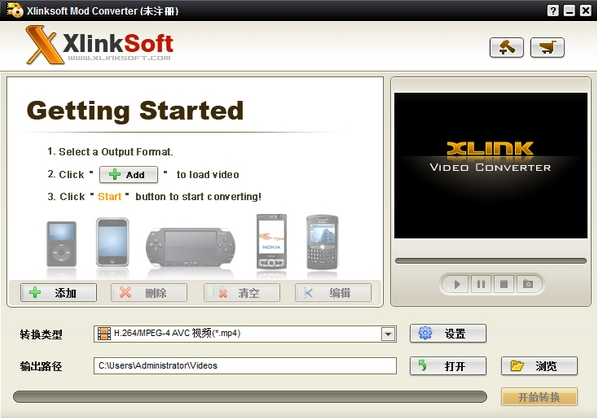This screenshot has height=418, width=597.
Task: Click the 编辑 edit button
Action: point(333,293)
